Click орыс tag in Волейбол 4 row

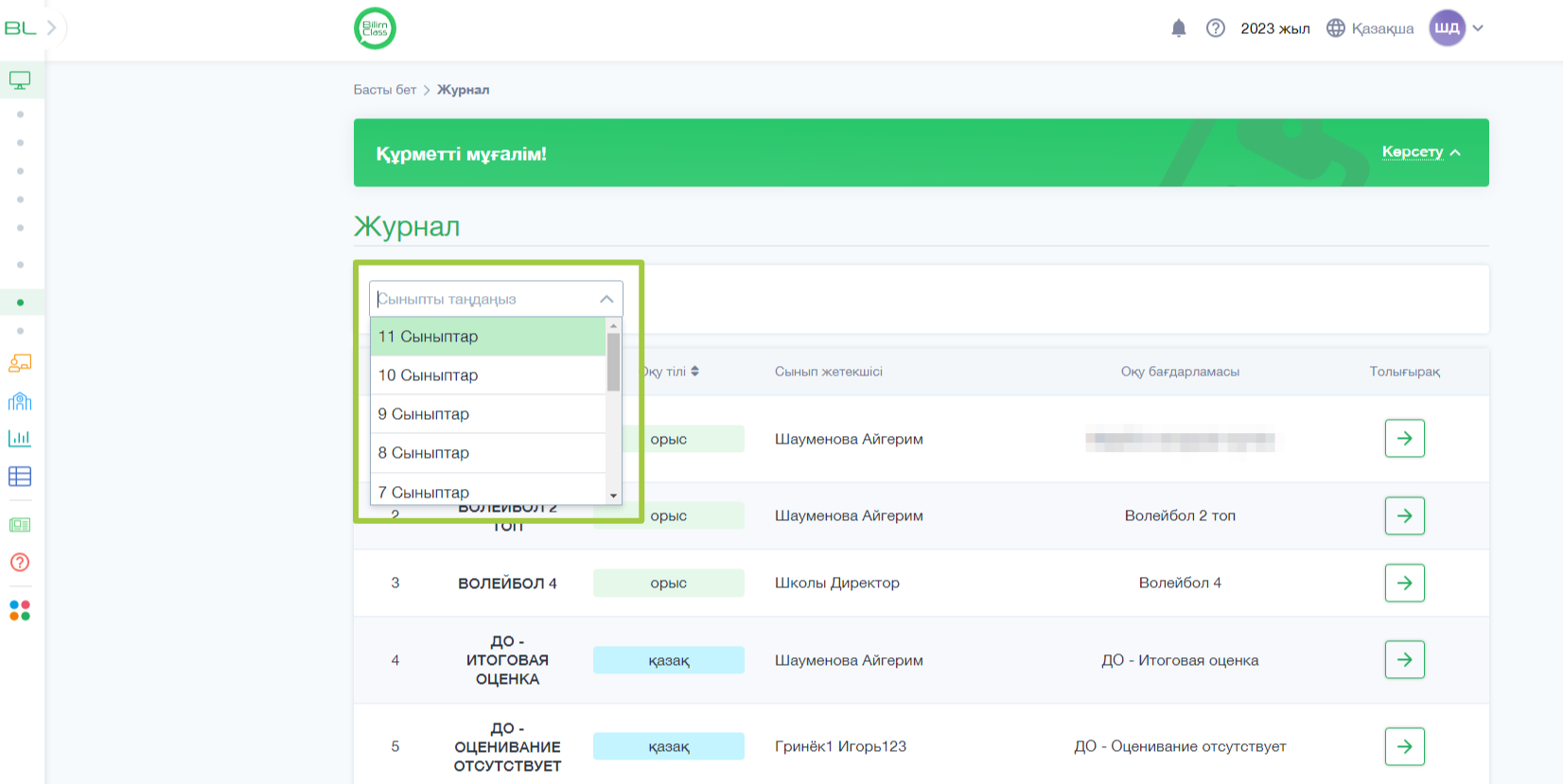[x=669, y=583]
